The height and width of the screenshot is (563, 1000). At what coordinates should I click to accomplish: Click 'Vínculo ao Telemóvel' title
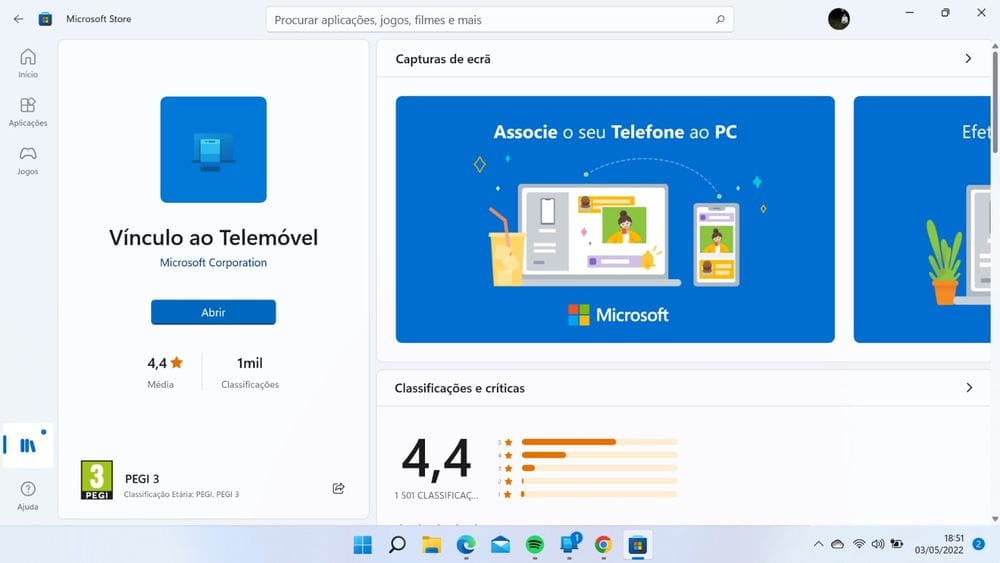(x=214, y=238)
